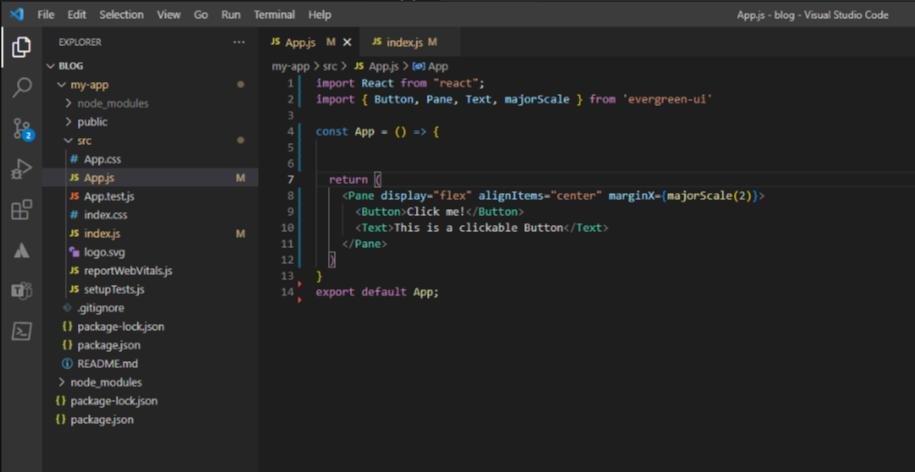
Task: Open the Extensions view icon
Action: tap(21, 210)
